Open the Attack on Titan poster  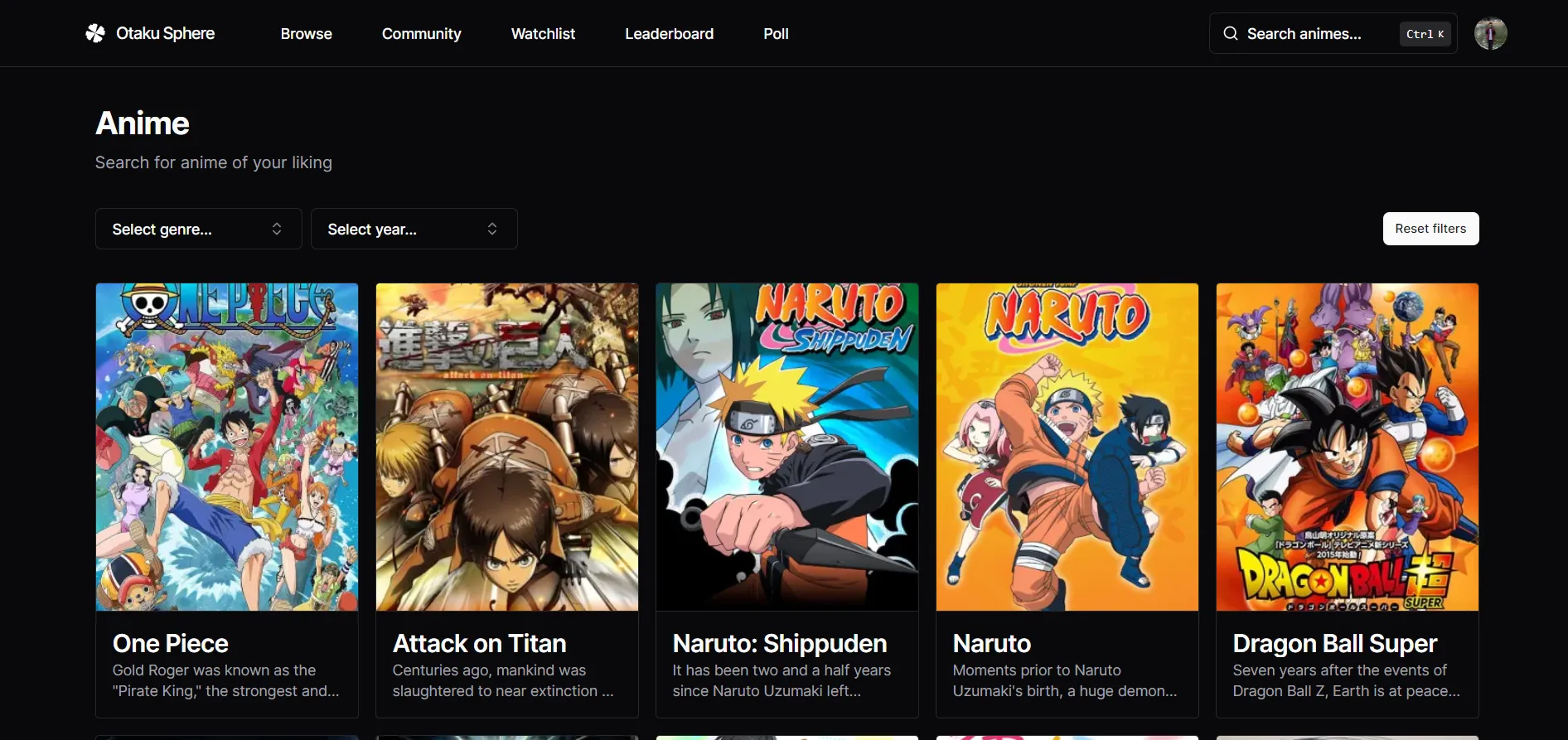(507, 447)
